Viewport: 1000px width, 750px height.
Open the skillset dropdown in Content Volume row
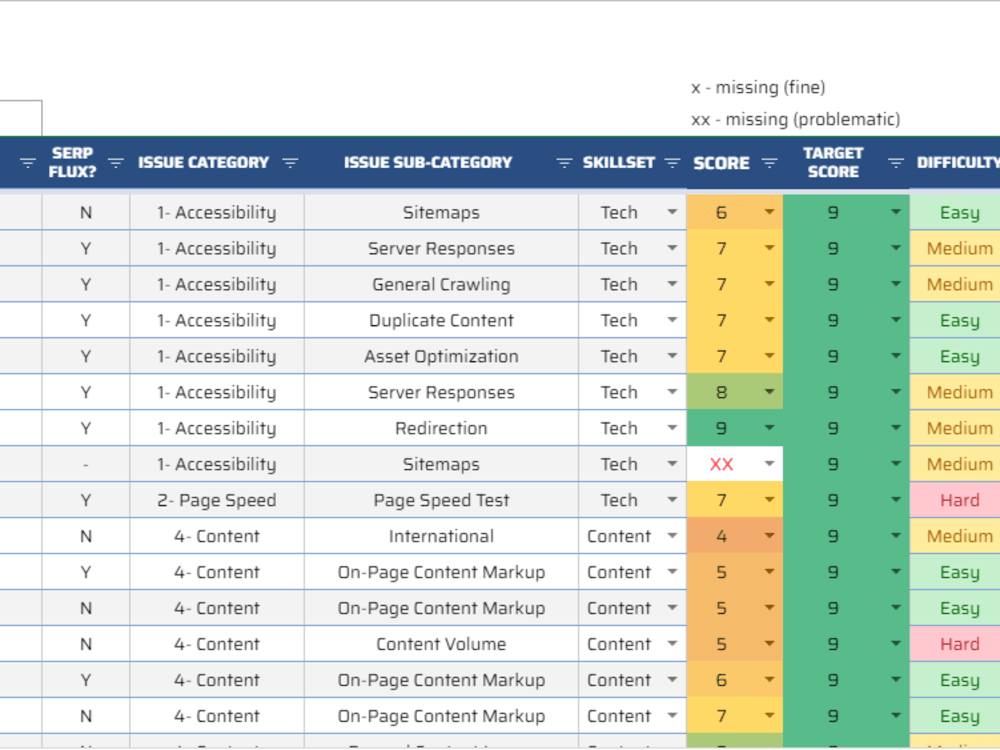coord(672,643)
